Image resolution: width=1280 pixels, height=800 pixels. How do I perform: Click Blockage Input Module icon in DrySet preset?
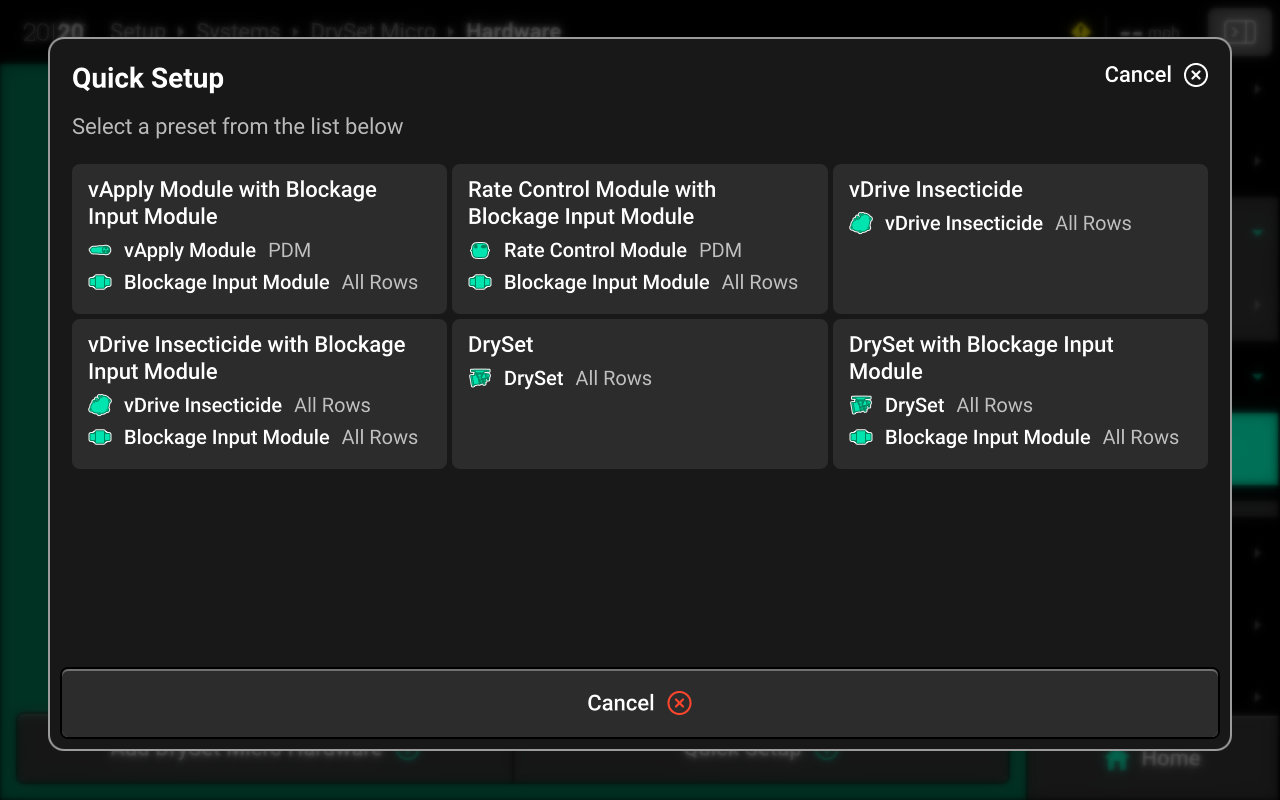(861, 437)
